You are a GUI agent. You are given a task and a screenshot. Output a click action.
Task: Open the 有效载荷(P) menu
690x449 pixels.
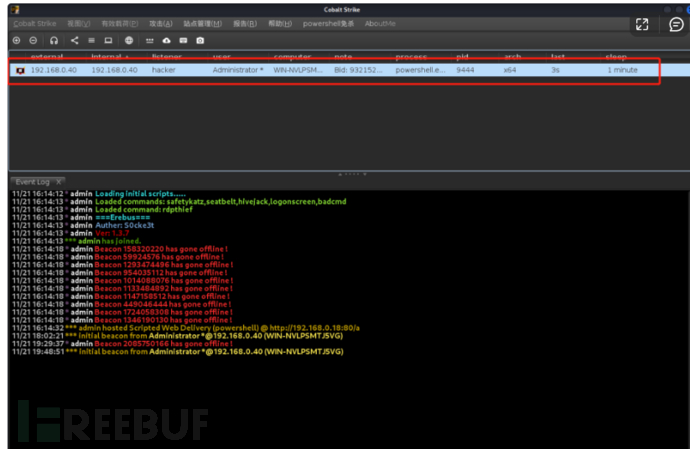click(x=120, y=24)
